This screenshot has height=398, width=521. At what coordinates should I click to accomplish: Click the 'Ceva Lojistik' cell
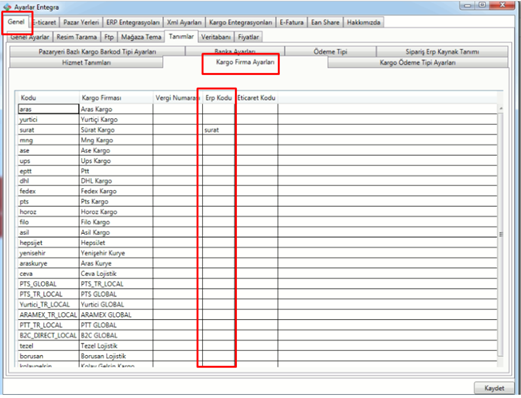[x=116, y=274]
